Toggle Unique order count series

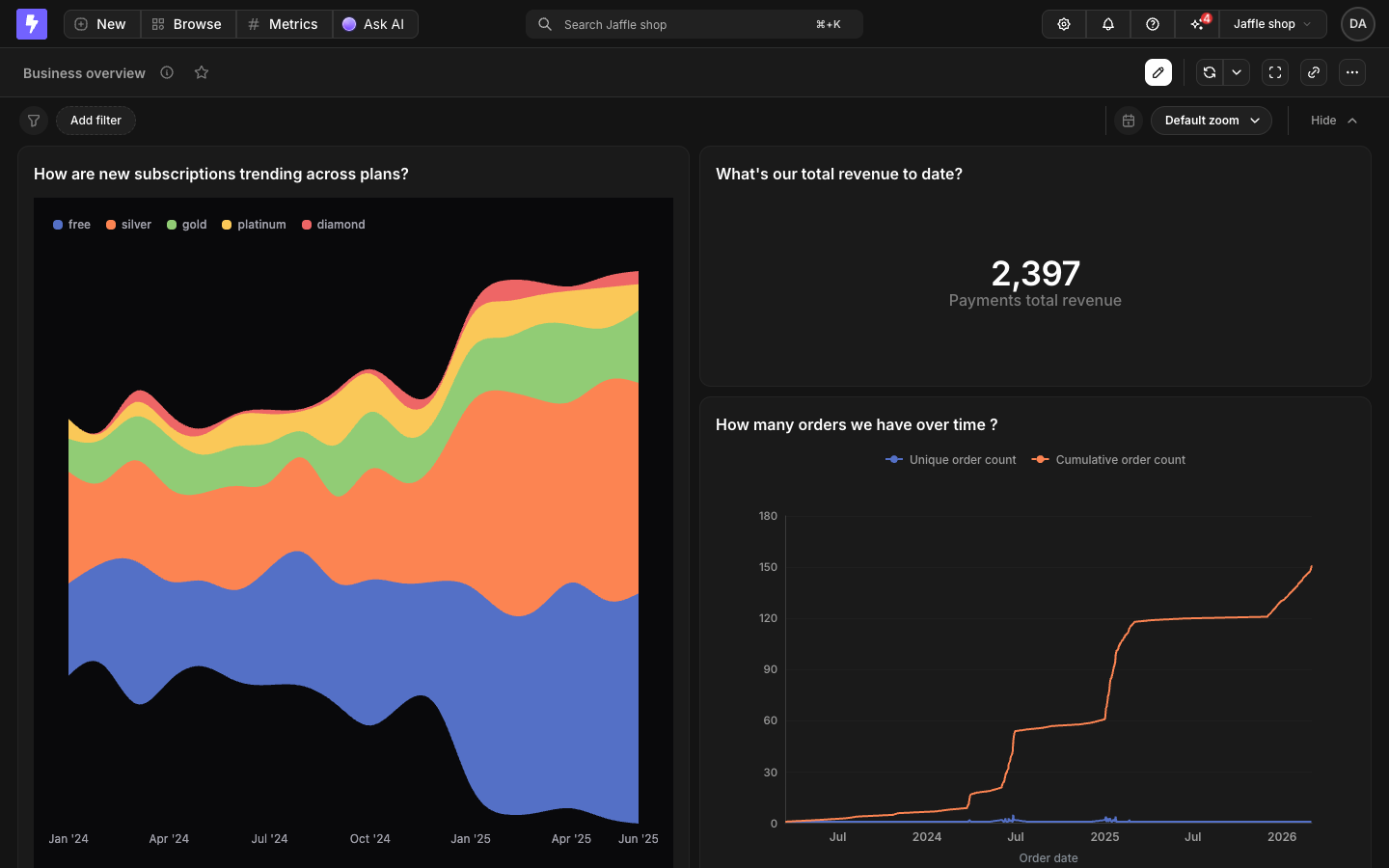(x=951, y=460)
